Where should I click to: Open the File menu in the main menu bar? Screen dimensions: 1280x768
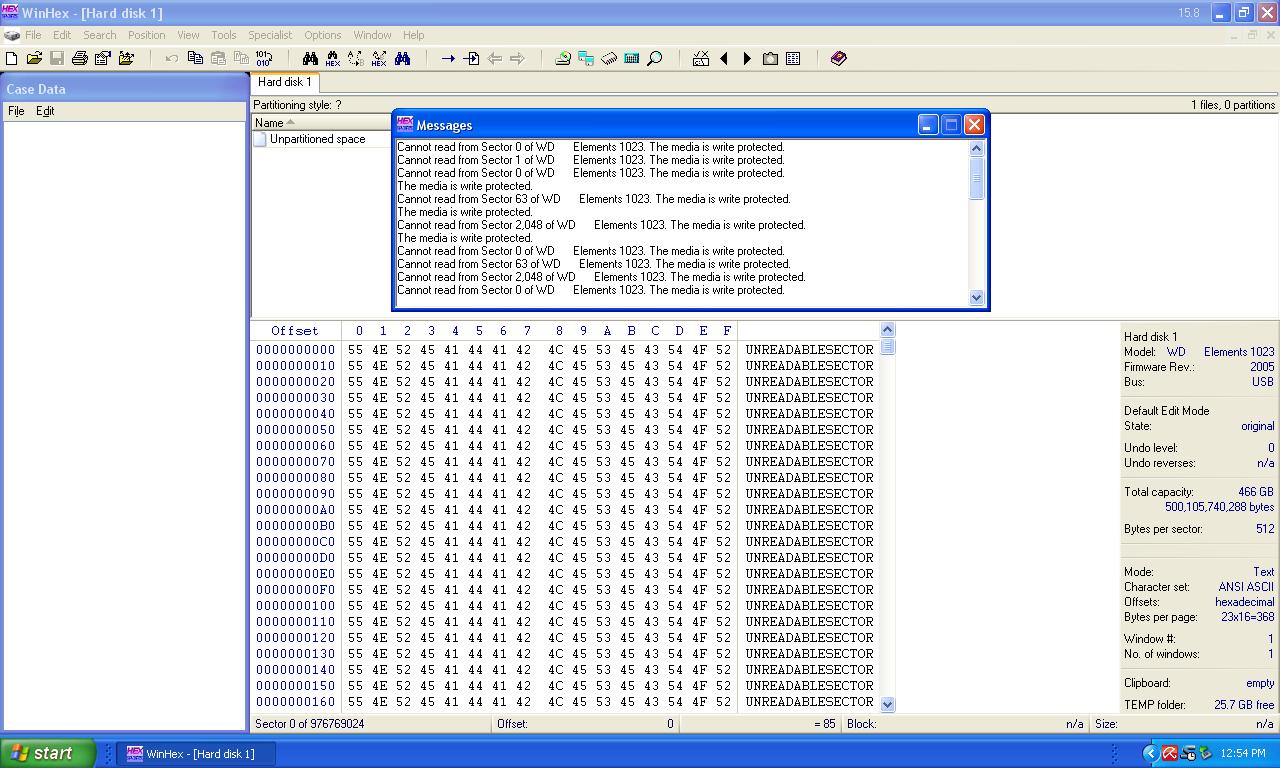[x=33, y=35]
